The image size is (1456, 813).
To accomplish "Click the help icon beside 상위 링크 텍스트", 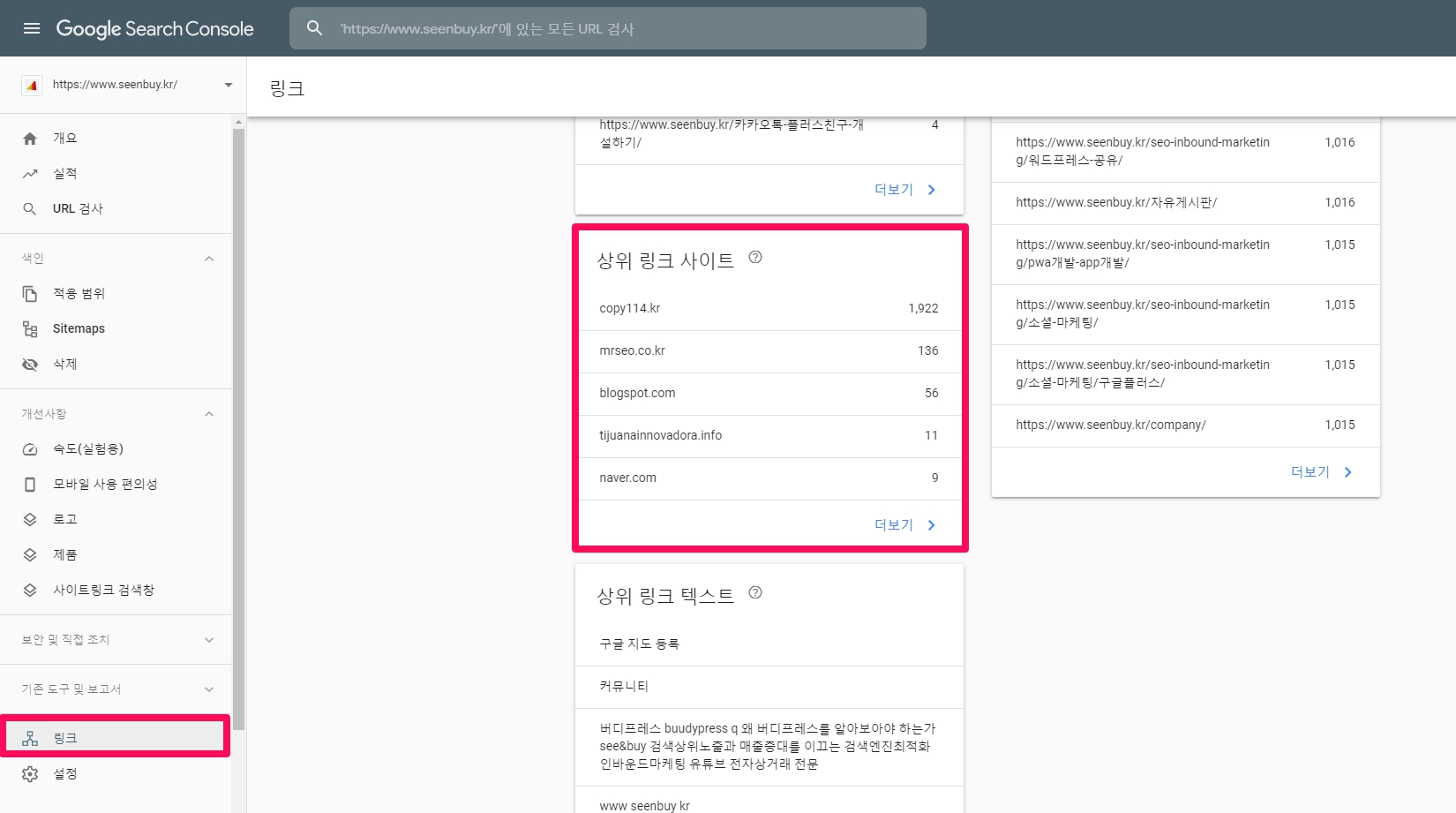I will [755, 593].
